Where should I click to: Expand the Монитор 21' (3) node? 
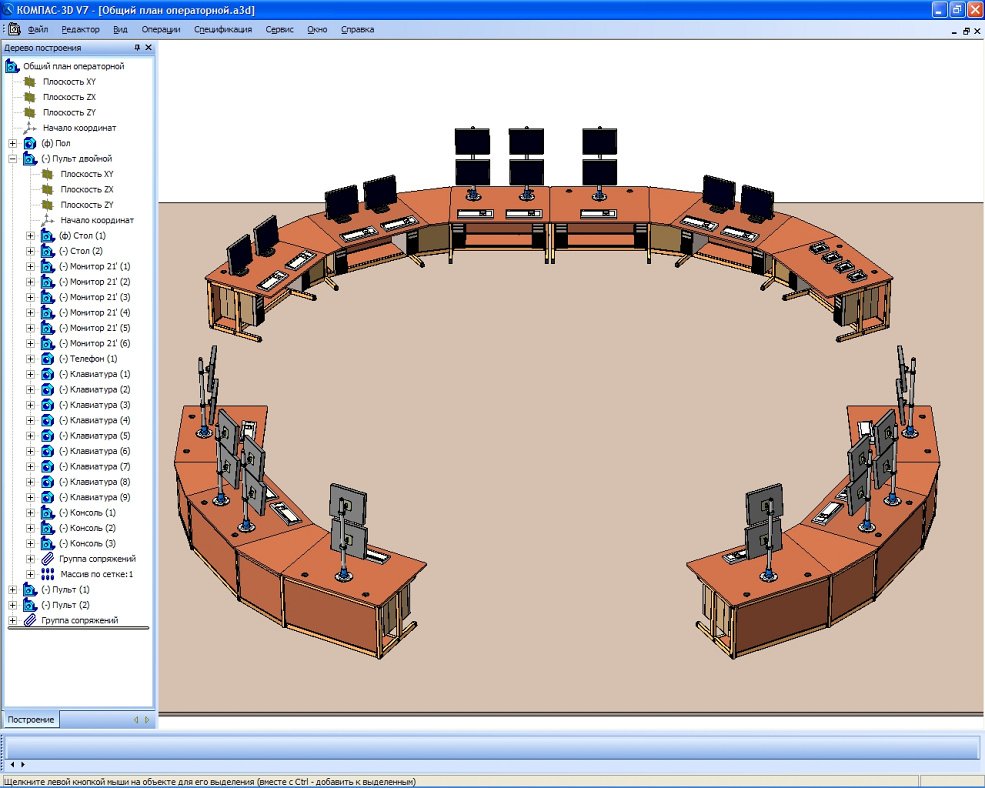point(30,298)
